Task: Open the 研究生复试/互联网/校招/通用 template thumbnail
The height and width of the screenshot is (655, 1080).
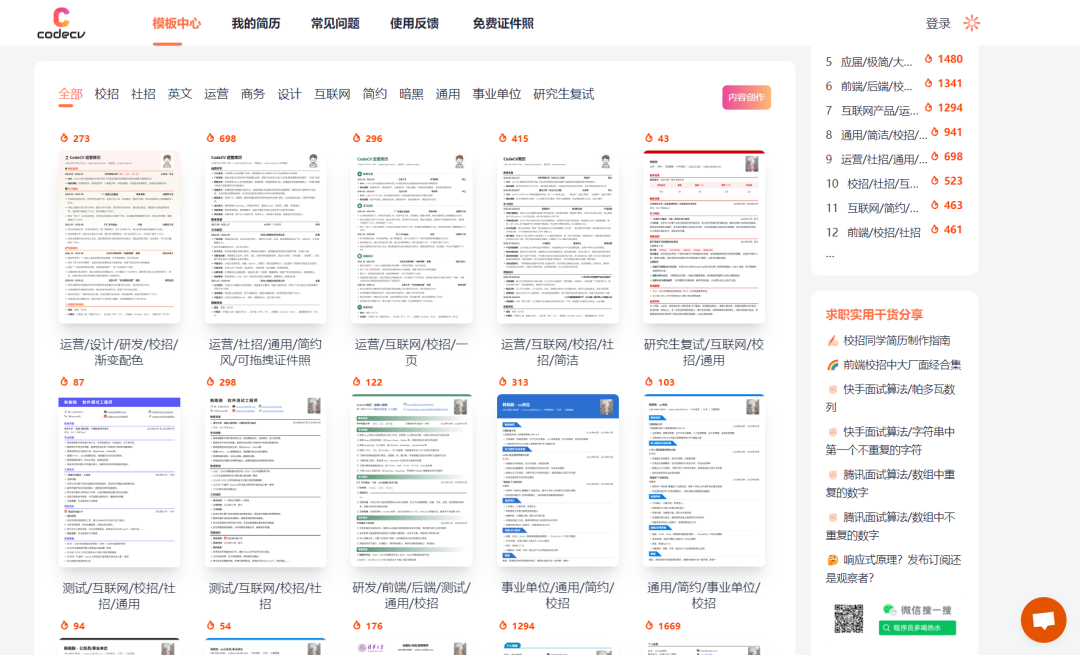Action: pos(704,236)
